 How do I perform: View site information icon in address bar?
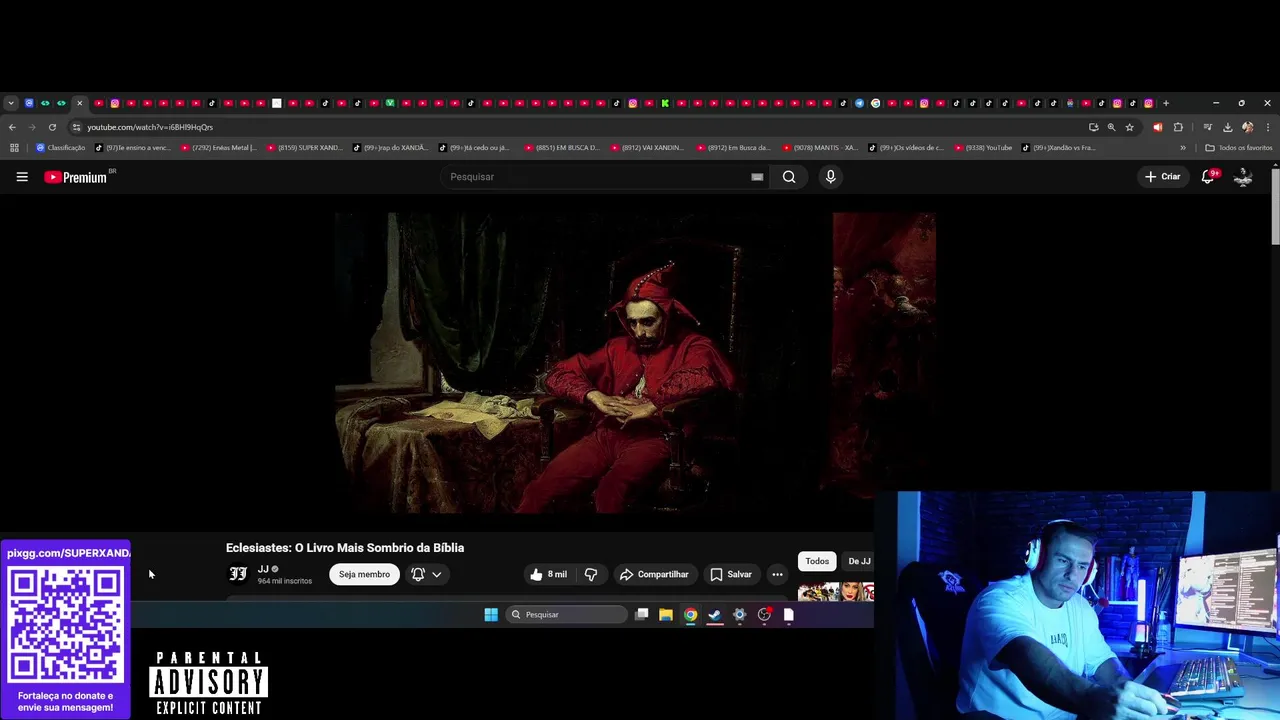tap(76, 127)
